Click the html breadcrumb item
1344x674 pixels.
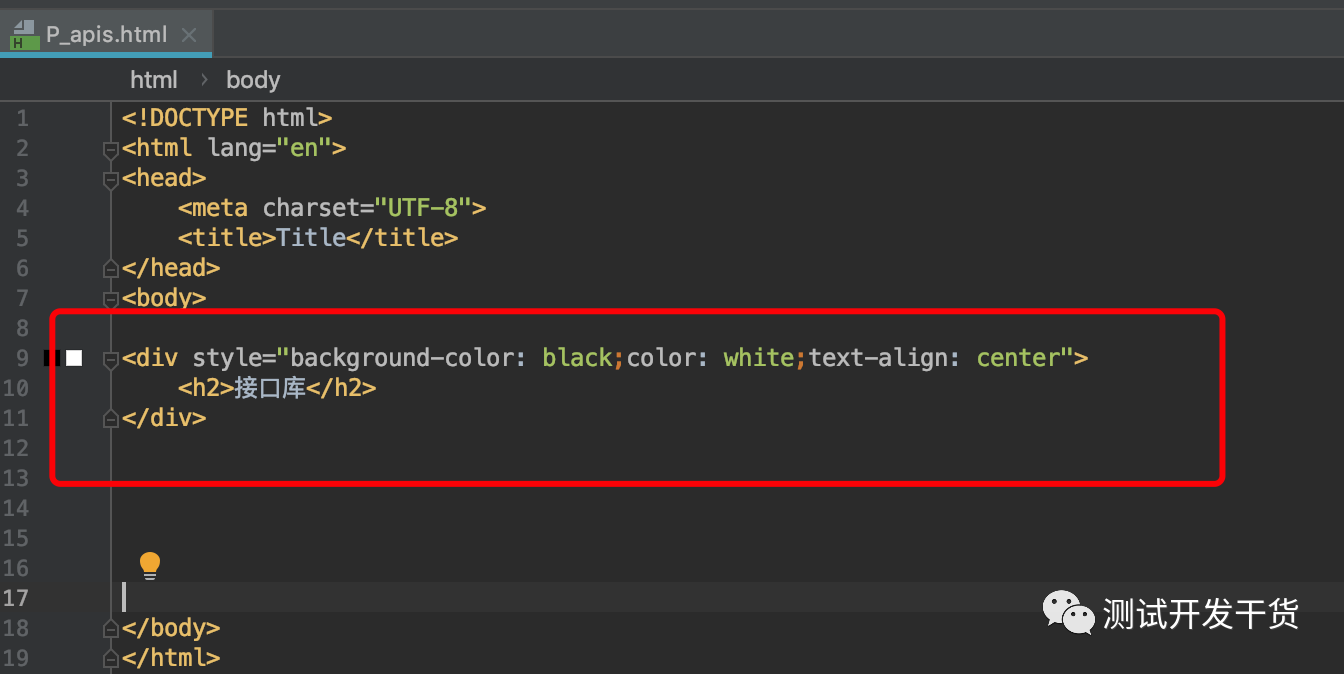tap(153, 80)
